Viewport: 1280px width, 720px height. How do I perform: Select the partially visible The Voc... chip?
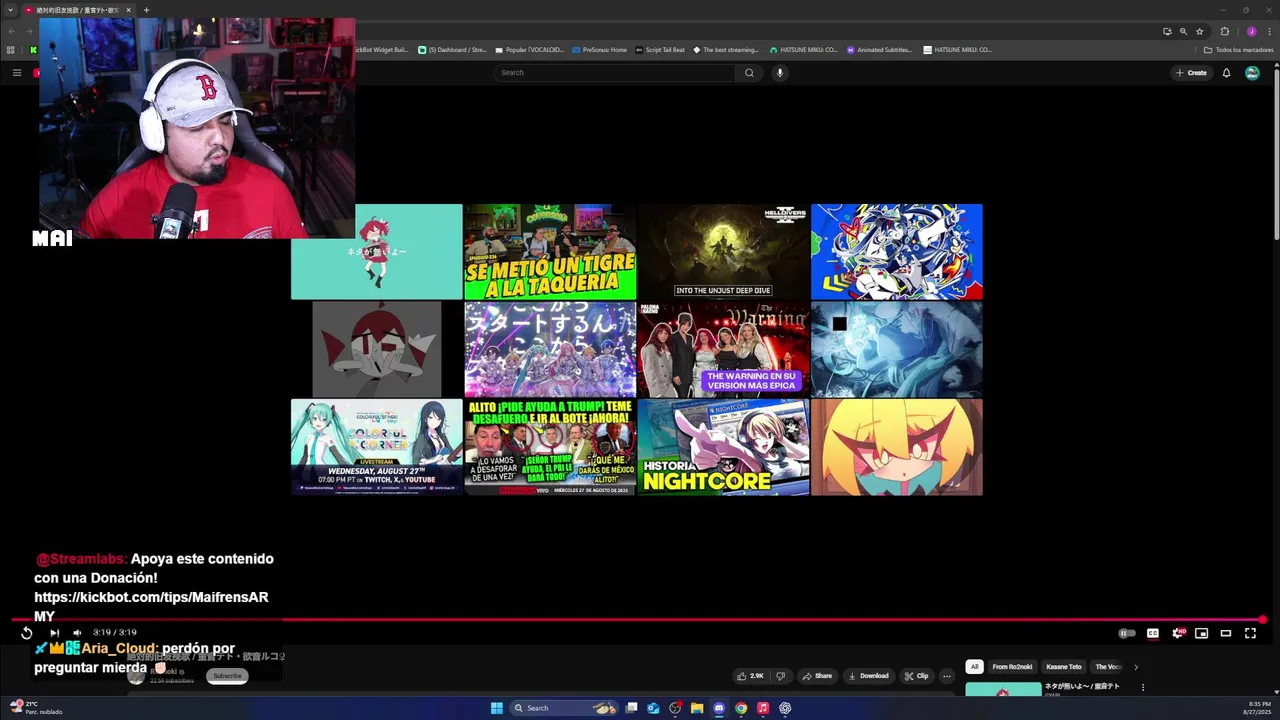coord(1107,667)
